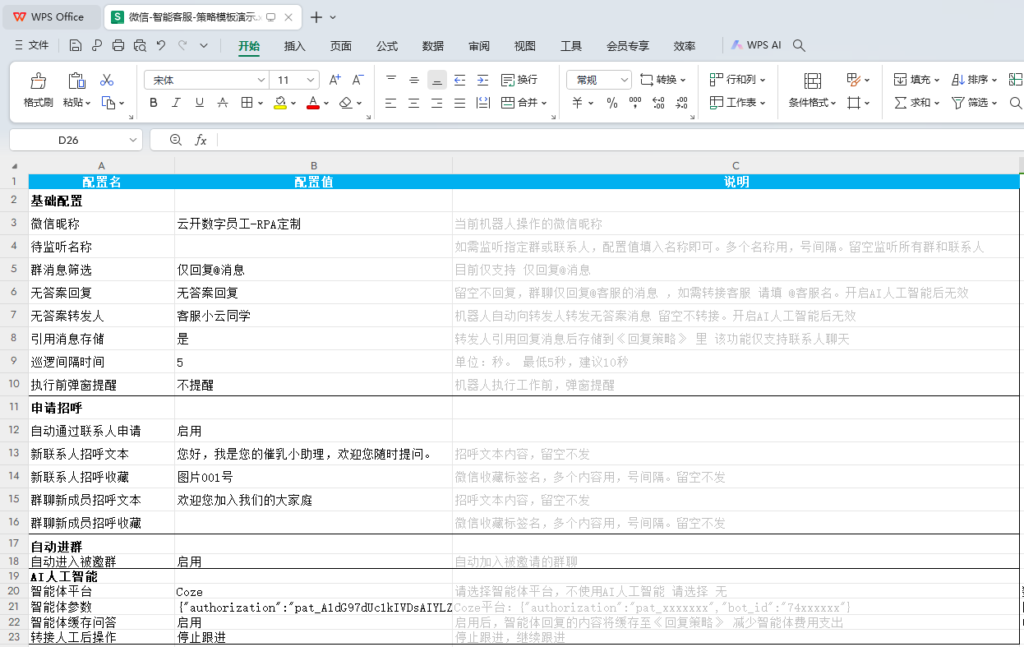This screenshot has width=1024, height=647.
Task: Click the fx insert function icon
Action: tap(201, 140)
